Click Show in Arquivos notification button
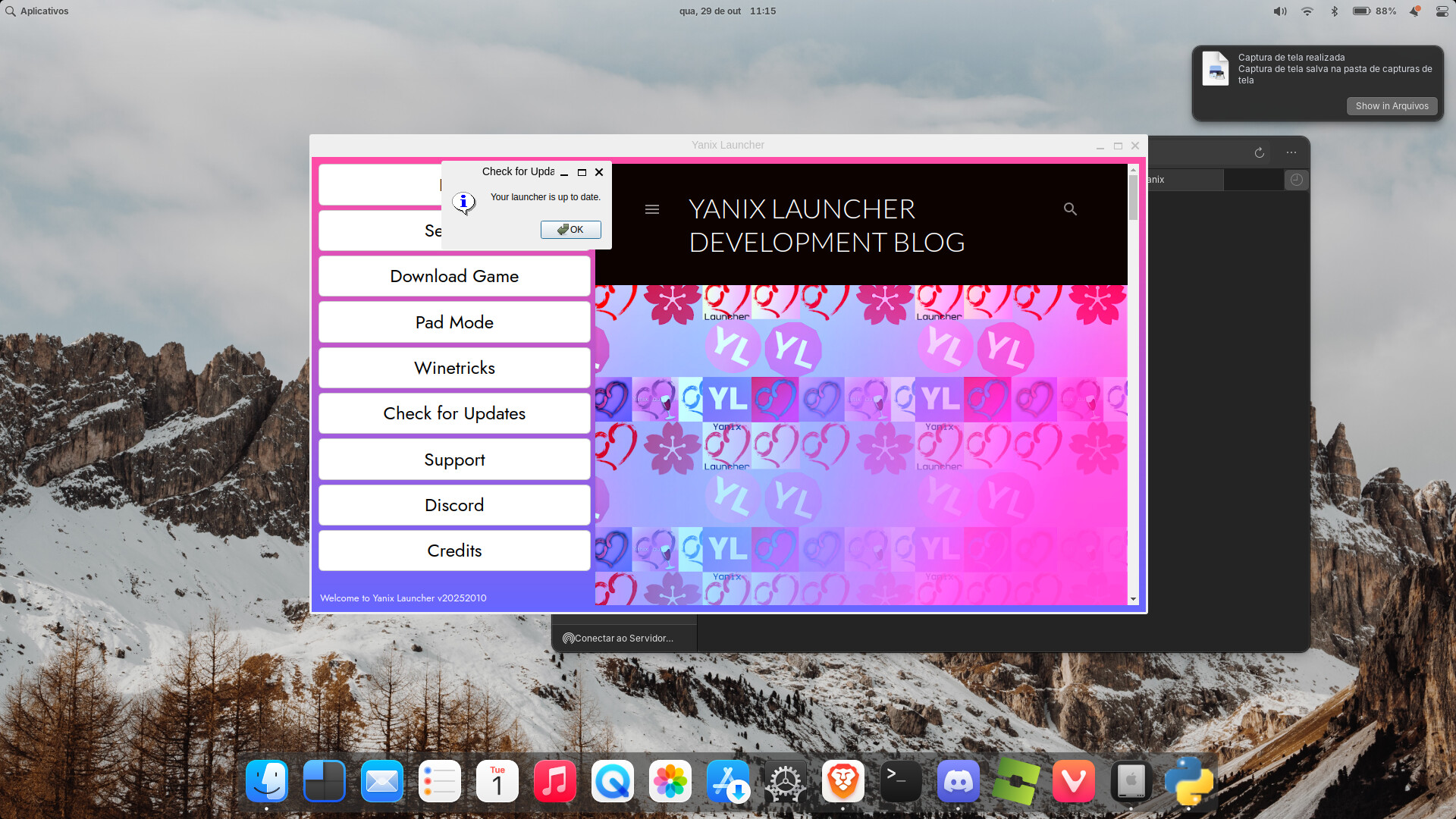1456x819 pixels. click(x=1392, y=106)
